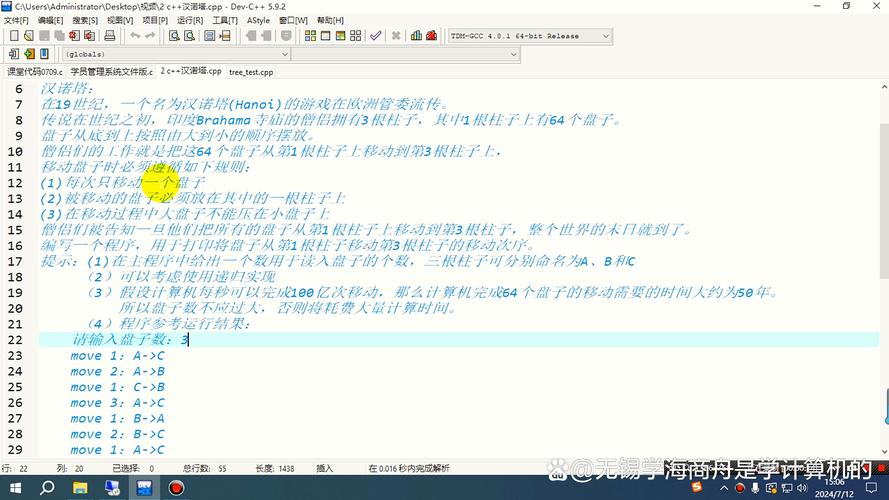Open the 视图[V] menu
Viewport: 889px width, 500px height.
pos(120,20)
